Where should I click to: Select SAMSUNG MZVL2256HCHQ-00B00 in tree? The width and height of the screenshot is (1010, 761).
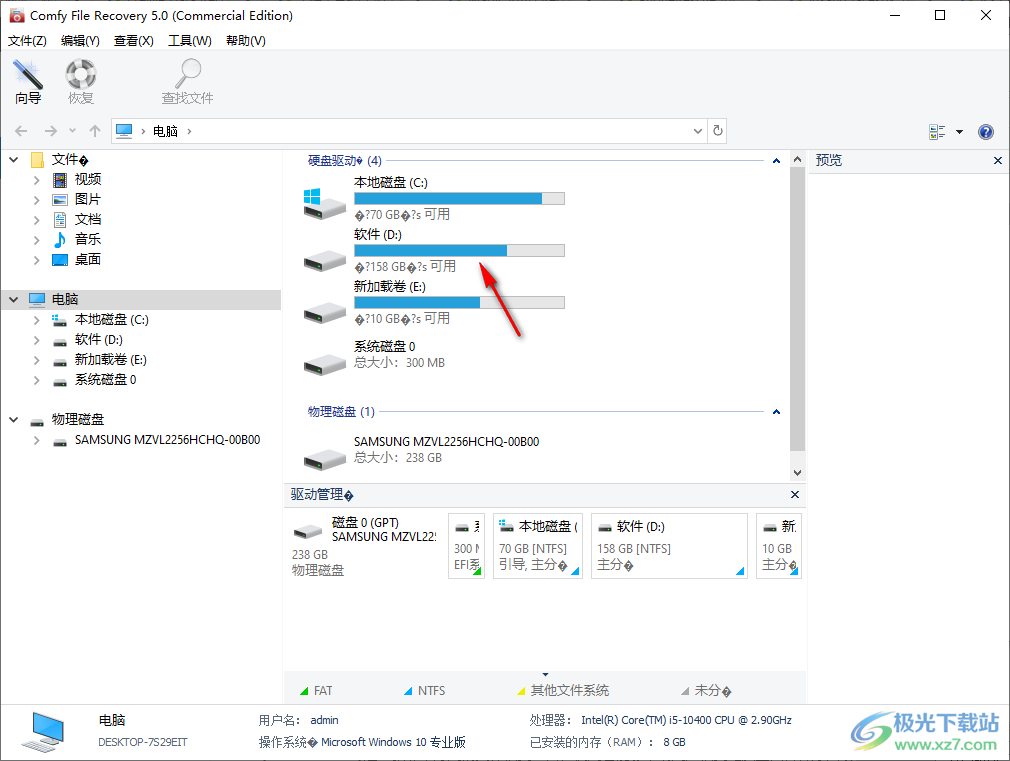[x=167, y=439]
